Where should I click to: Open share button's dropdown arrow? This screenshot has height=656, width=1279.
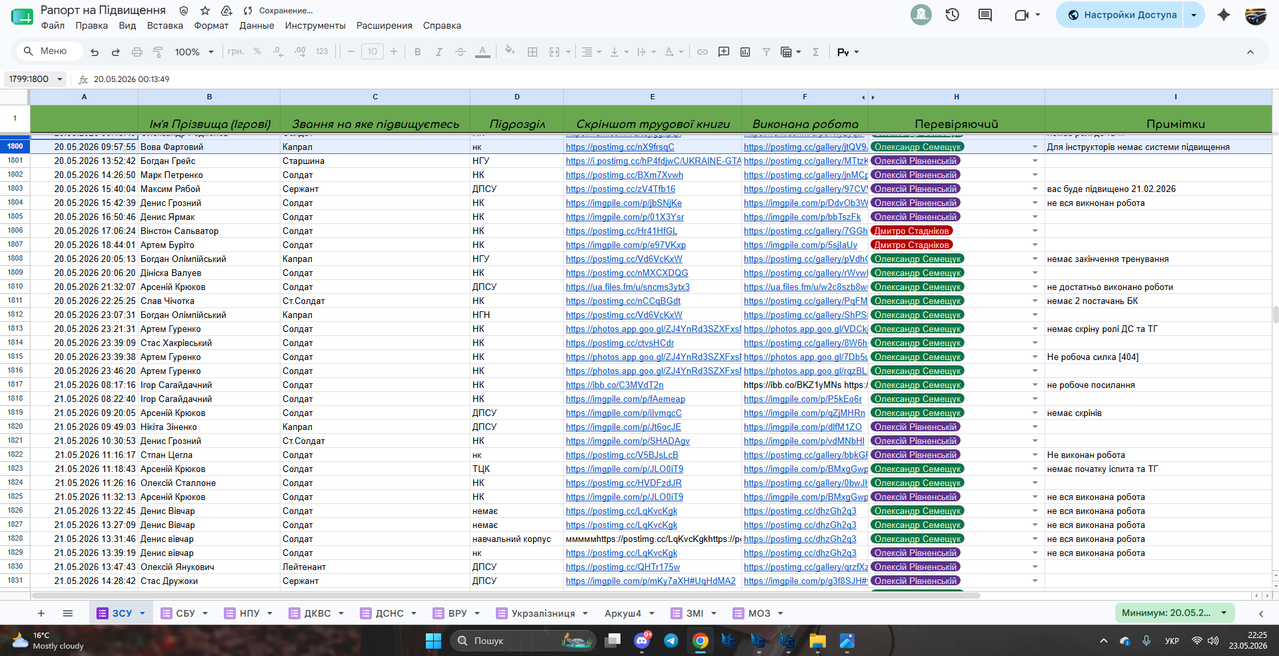click(1194, 15)
